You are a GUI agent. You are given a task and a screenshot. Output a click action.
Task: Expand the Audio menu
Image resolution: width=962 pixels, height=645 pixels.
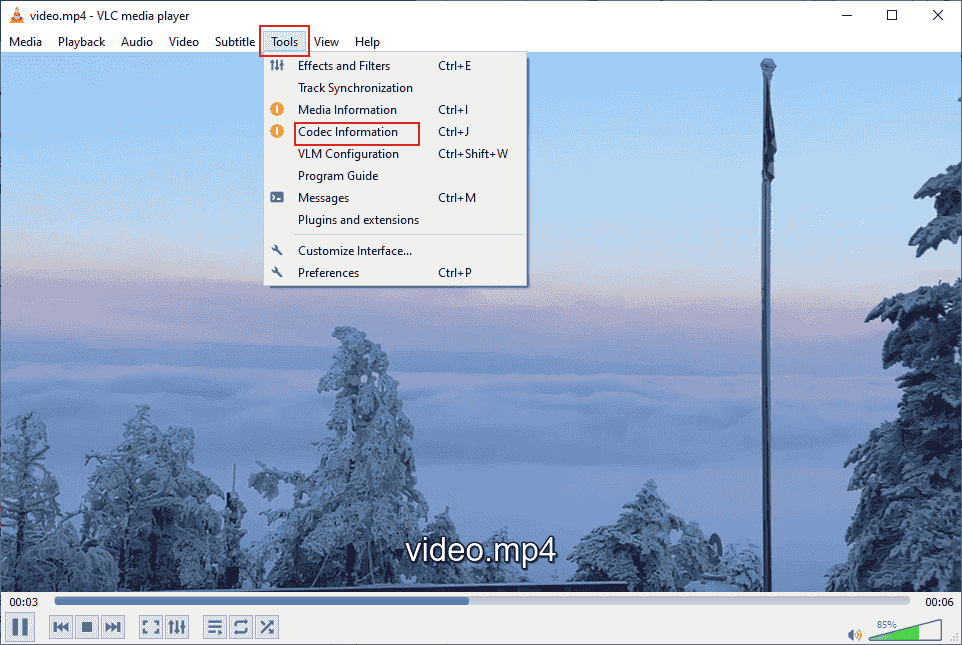136,41
